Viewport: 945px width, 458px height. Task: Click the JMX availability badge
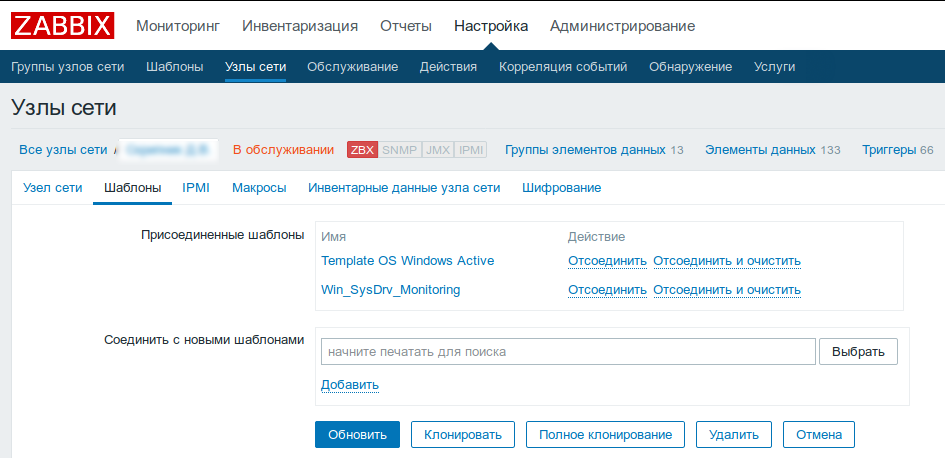pyautogui.click(x=438, y=150)
